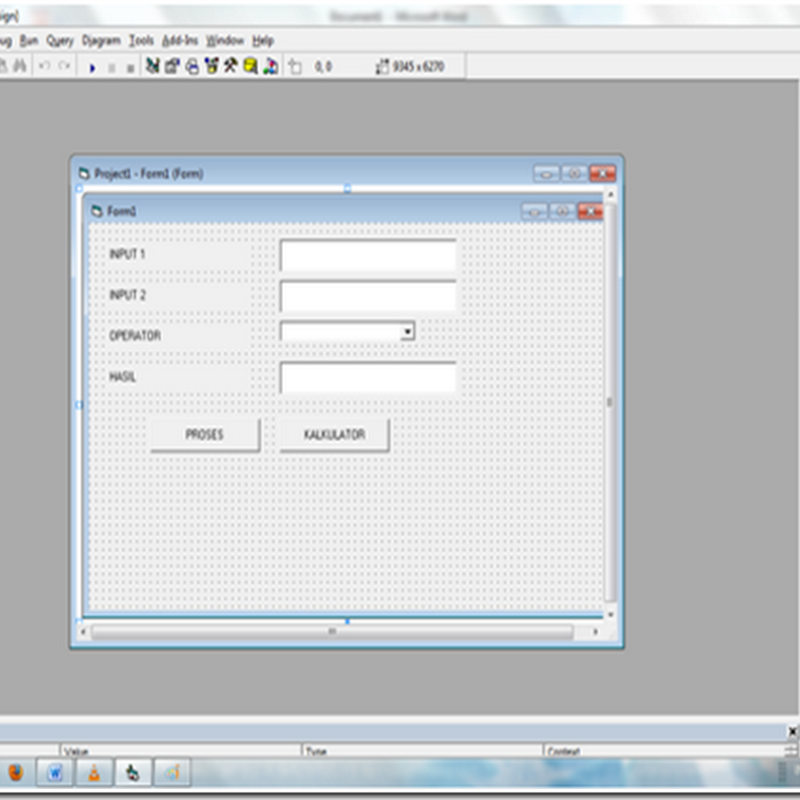Viewport: 800px width, 800px height.
Task: Open the Data View Window icon
Action: tap(249, 67)
